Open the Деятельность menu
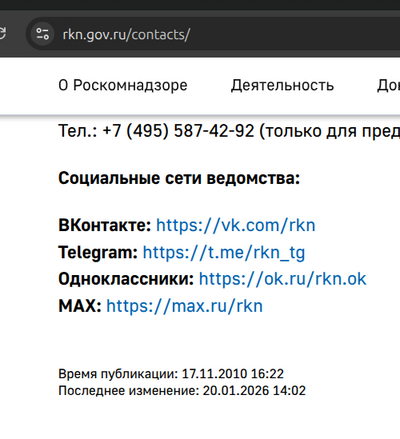Viewport: 400px width, 439px height. coord(282,85)
